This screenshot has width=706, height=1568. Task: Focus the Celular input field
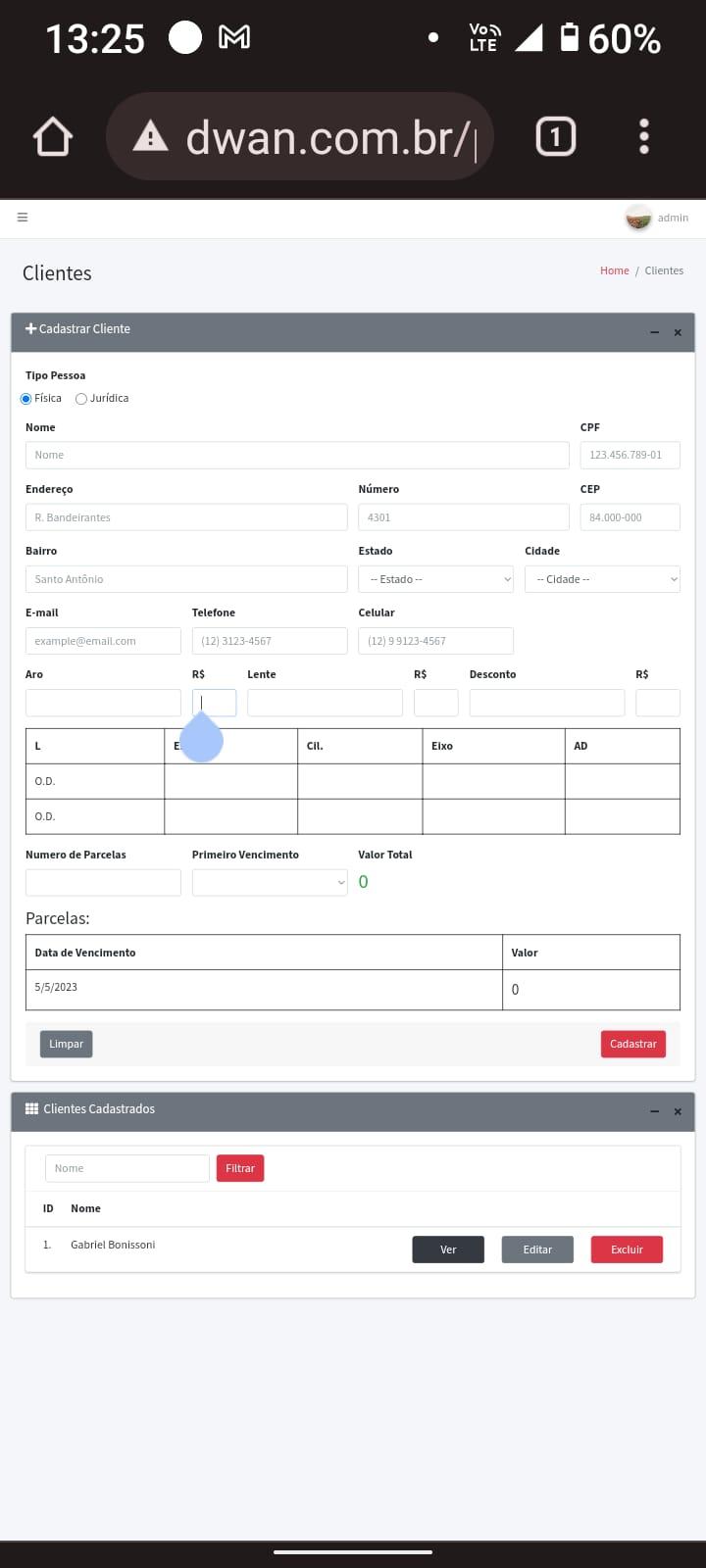tap(435, 641)
